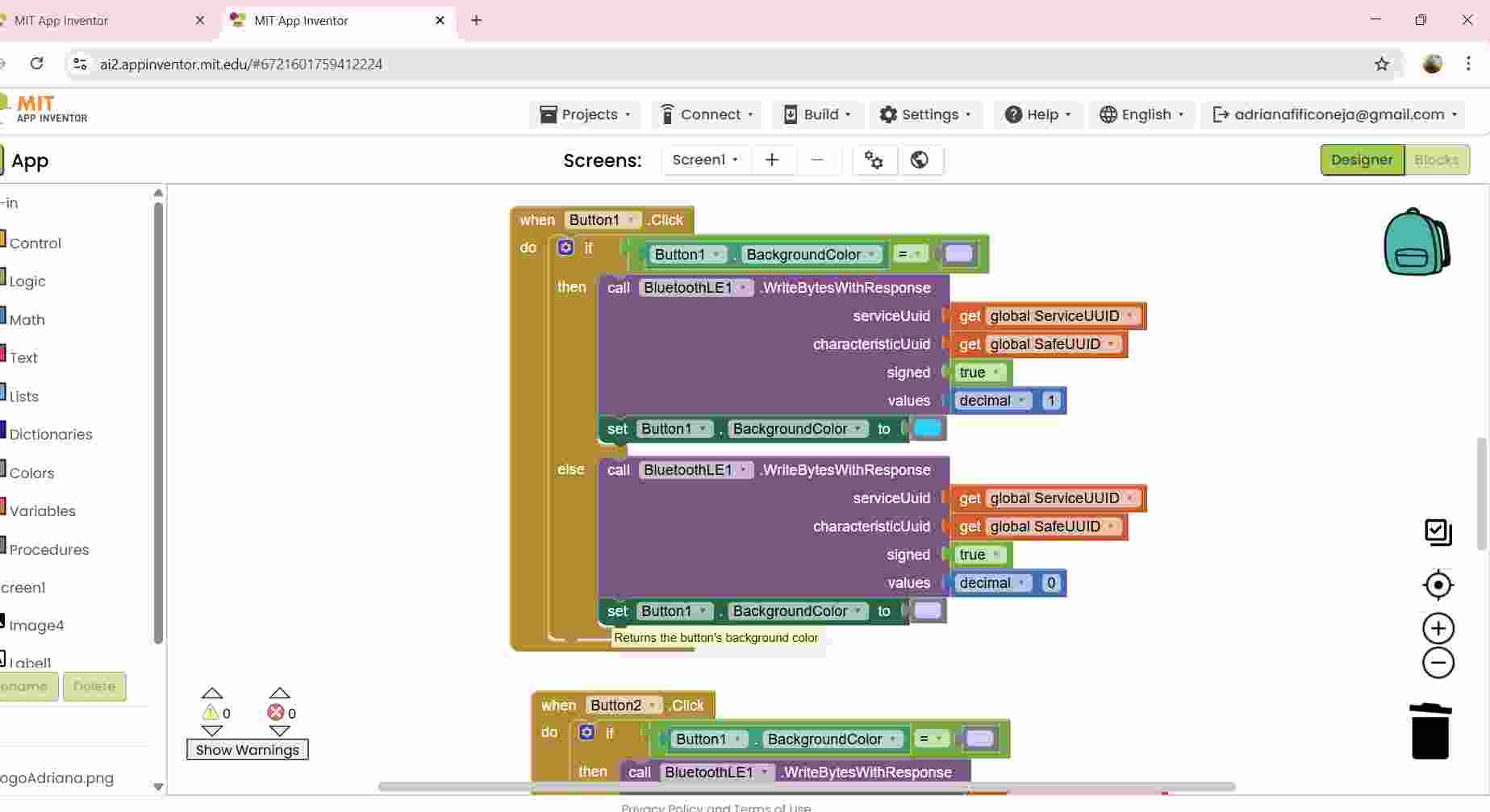Open decimal dropdown with value 1
Screen dimensions: 1490x812
(992, 401)
